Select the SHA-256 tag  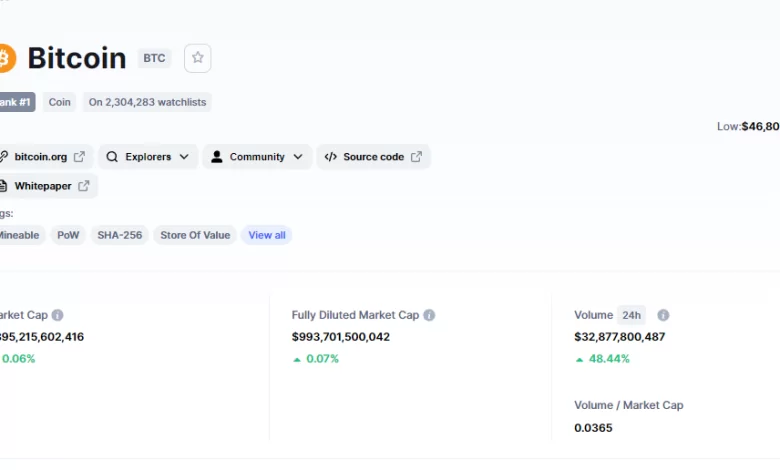119,235
